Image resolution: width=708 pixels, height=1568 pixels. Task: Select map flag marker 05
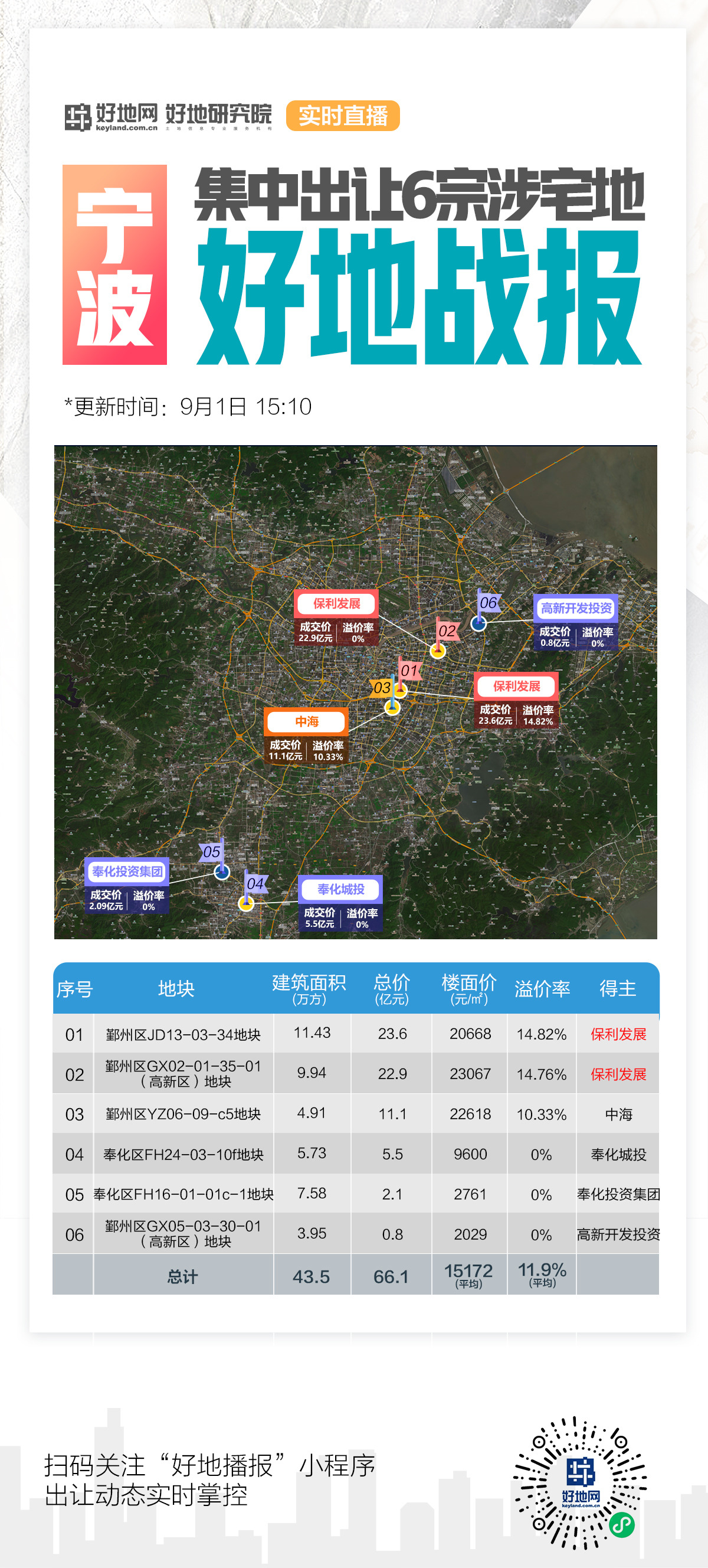pos(212,852)
